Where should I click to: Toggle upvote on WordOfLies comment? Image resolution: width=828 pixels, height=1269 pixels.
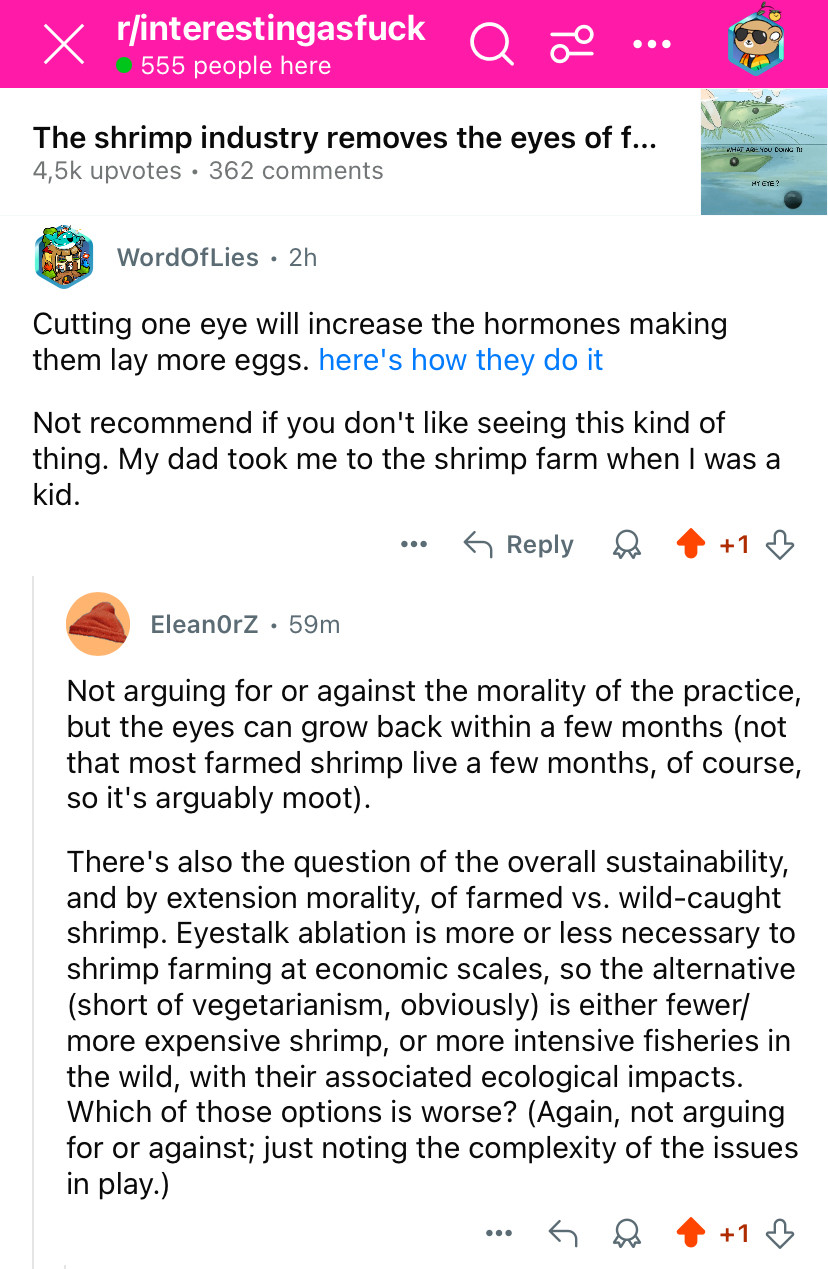click(691, 545)
